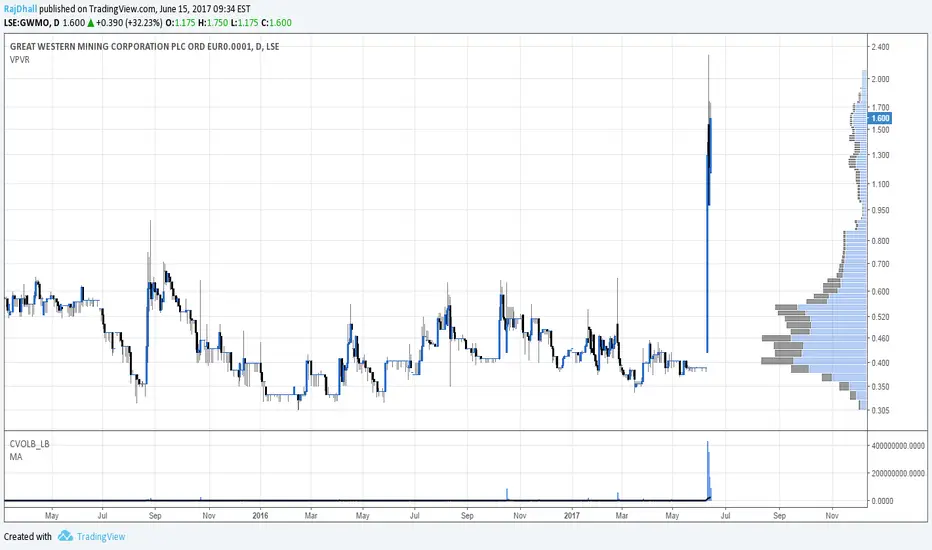Viewport: 932px width, 550px height.
Task: Click the 0.400 price axis label
Action: (880, 363)
